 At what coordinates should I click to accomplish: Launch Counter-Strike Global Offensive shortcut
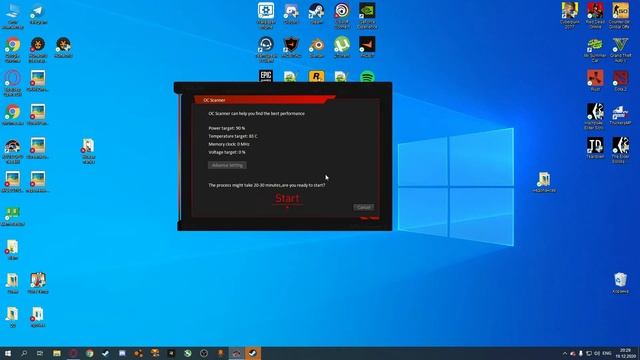(620, 16)
